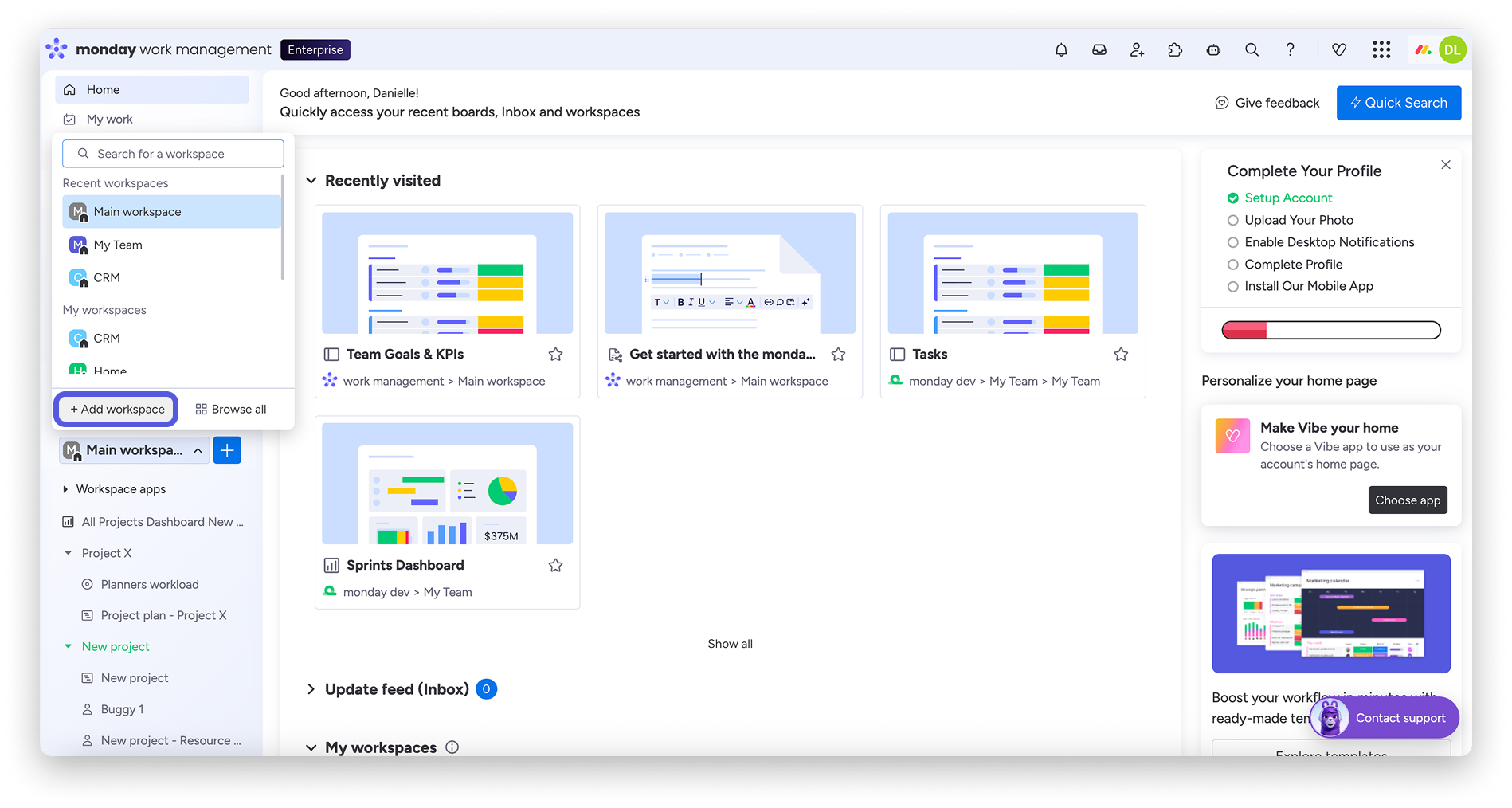The width and height of the screenshot is (1512, 808).
Task: Collapse the Recently visited section
Action: (311, 181)
